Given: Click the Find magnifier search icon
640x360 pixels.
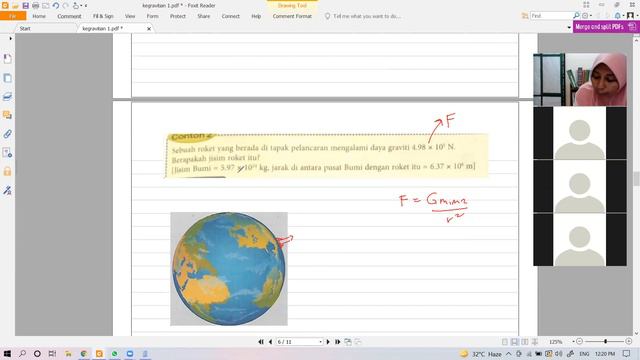Looking at the screenshot, I should pyautogui.click(x=576, y=16).
